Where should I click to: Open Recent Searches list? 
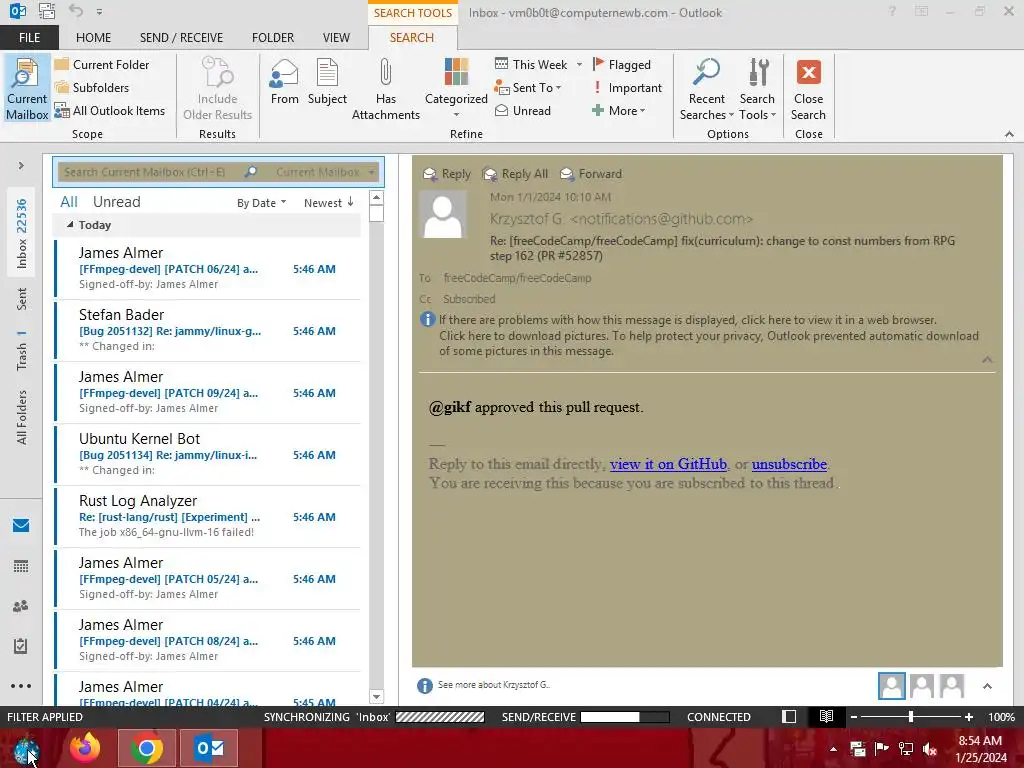click(x=707, y=89)
